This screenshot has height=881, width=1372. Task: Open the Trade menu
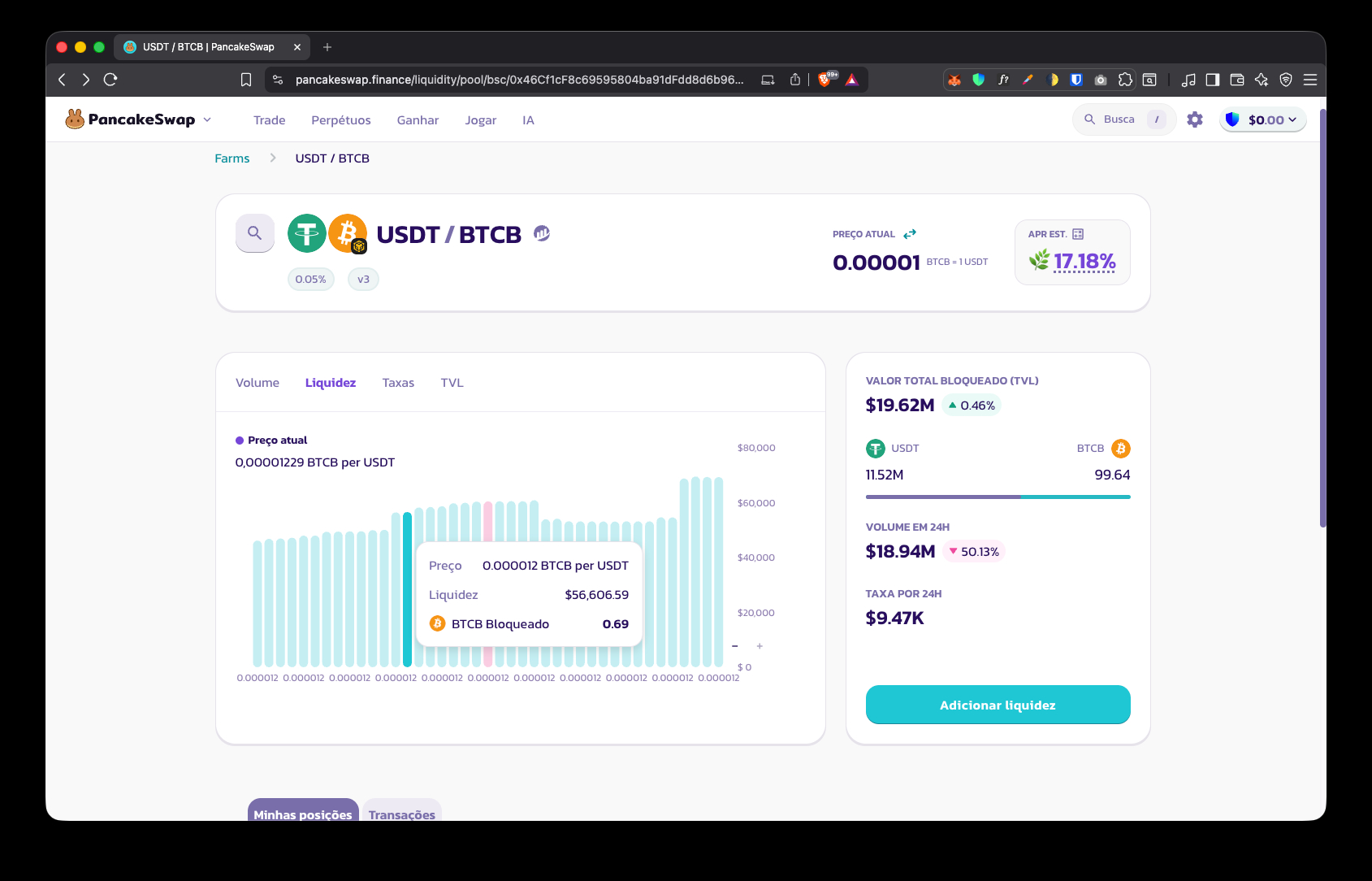click(270, 120)
